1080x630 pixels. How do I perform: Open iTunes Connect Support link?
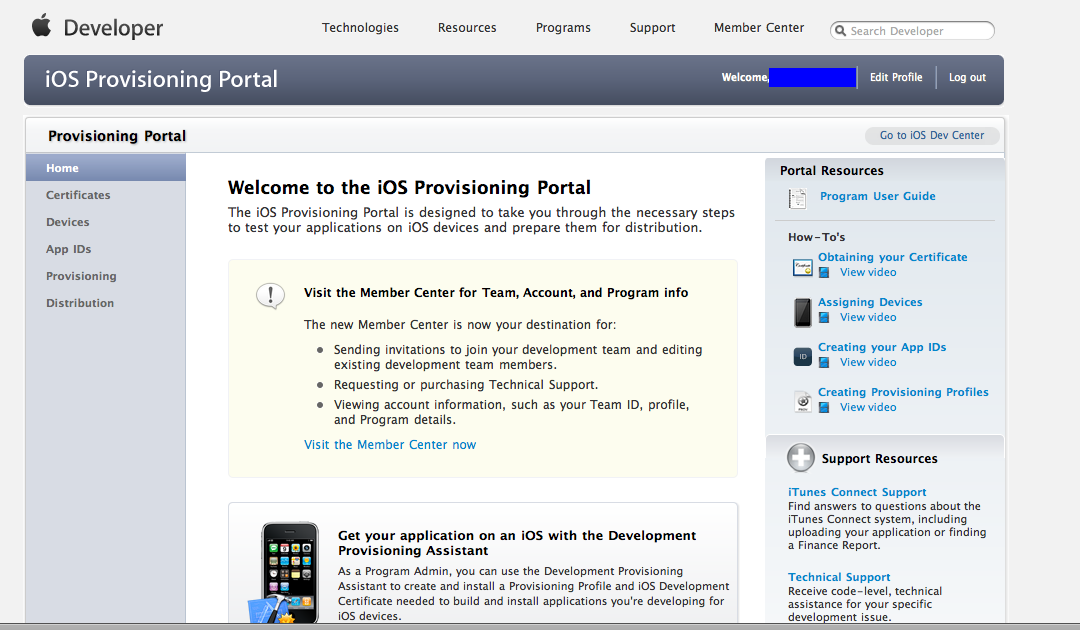tap(857, 492)
